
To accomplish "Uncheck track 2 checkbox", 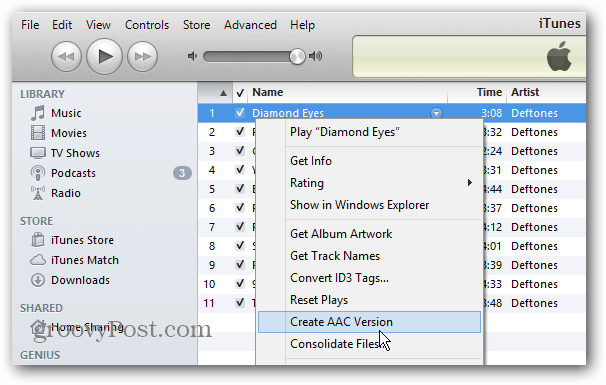I will [240, 132].
